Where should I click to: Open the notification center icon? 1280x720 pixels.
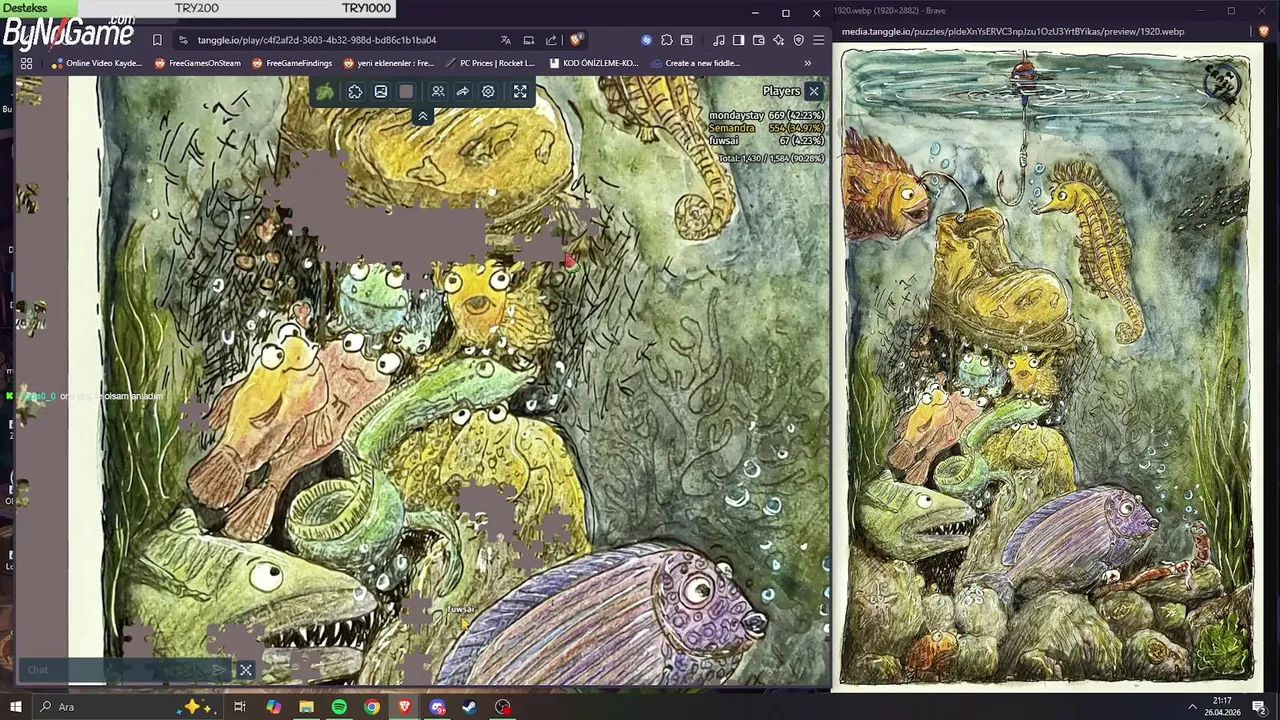[1259, 707]
